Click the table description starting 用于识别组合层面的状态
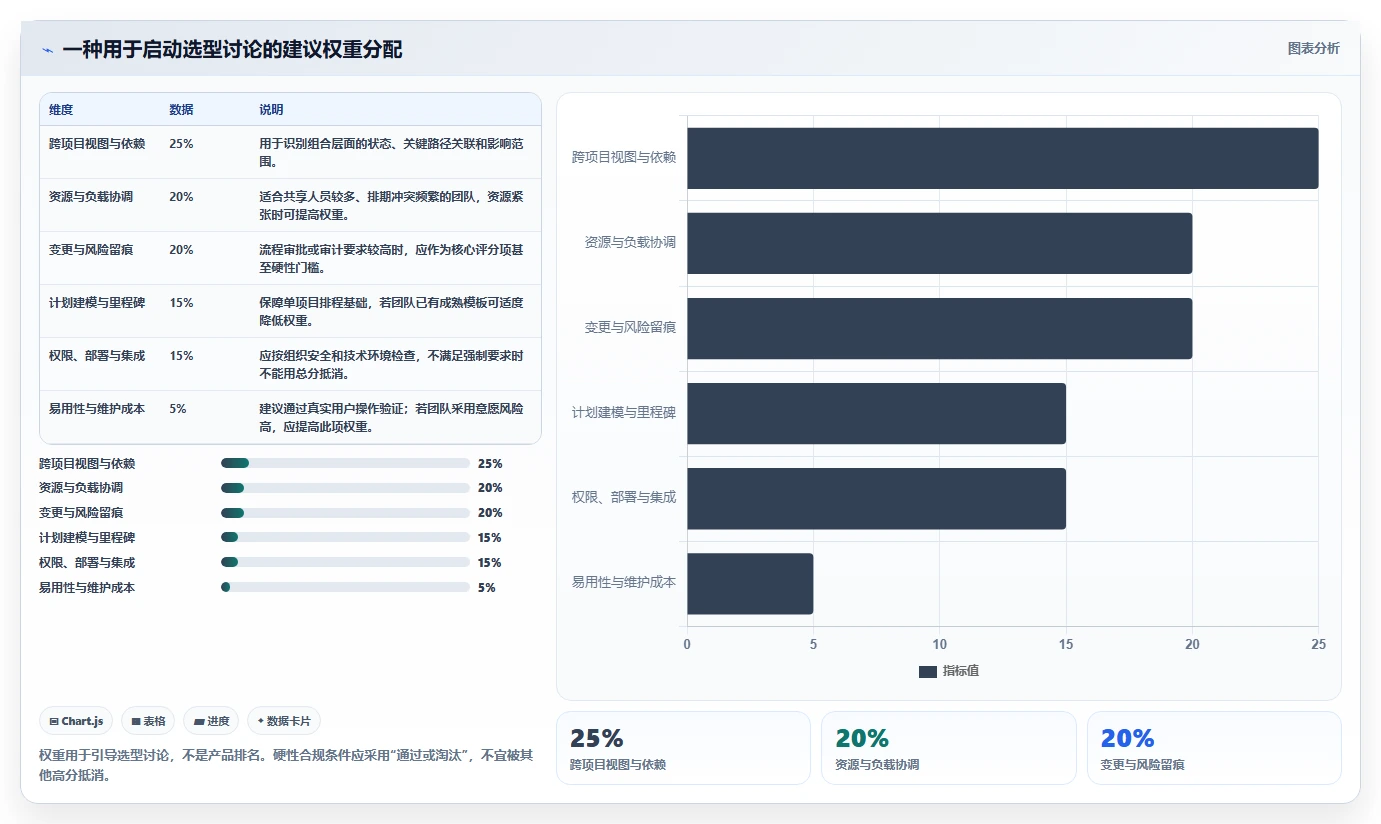Image resolution: width=1381 pixels, height=824 pixels. (x=391, y=153)
